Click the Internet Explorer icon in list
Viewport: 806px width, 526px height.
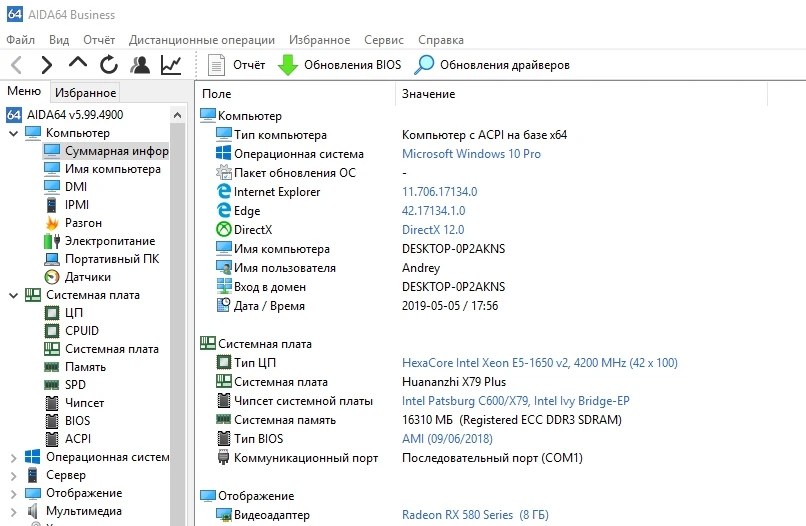coord(224,191)
